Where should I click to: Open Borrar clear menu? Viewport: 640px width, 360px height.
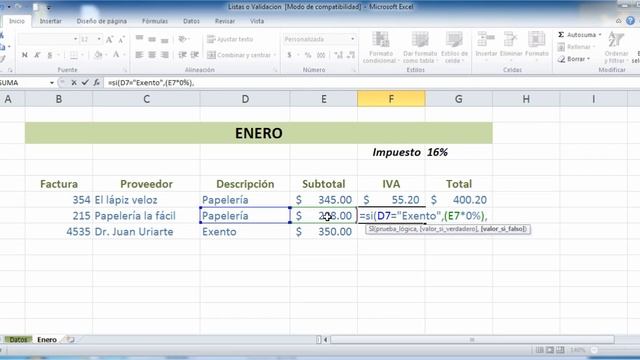click(x=574, y=59)
